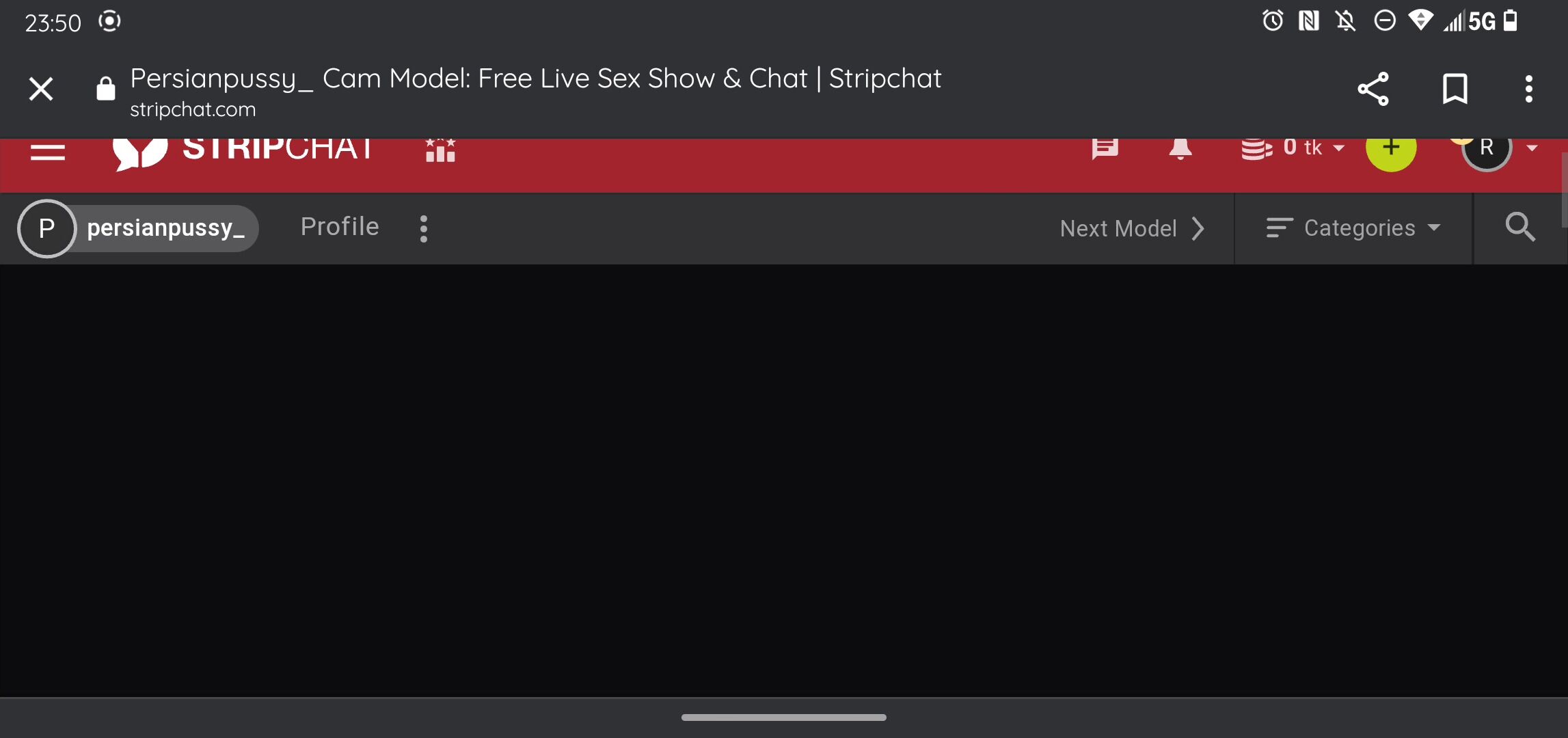Click the Stripchat logo
The height and width of the screenshot is (738, 1568).
[x=243, y=152]
